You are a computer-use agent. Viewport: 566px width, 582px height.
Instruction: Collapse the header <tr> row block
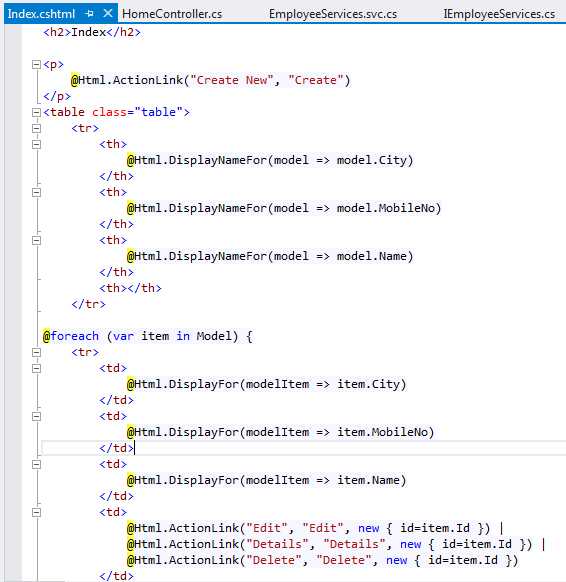[x=36, y=128]
